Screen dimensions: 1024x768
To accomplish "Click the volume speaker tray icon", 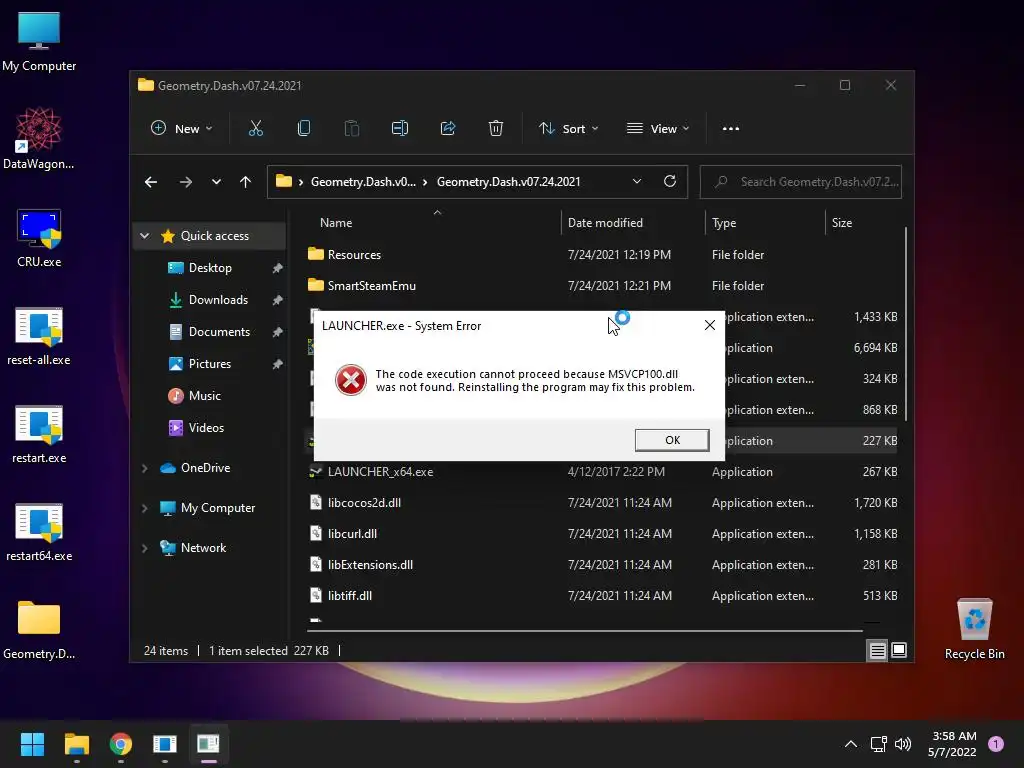I will pyautogui.click(x=903, y=744).
